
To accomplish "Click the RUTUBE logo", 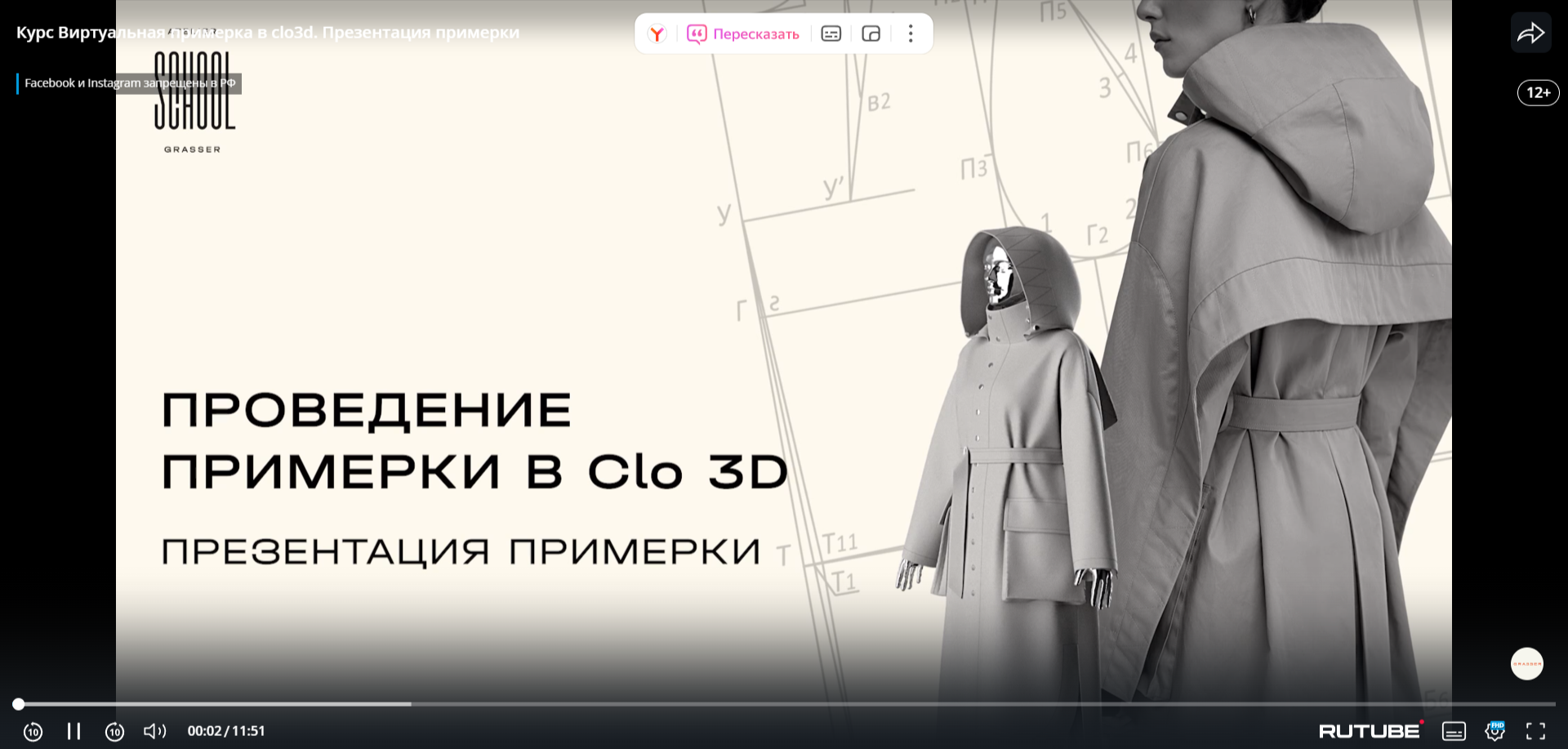I will 1370,731.
